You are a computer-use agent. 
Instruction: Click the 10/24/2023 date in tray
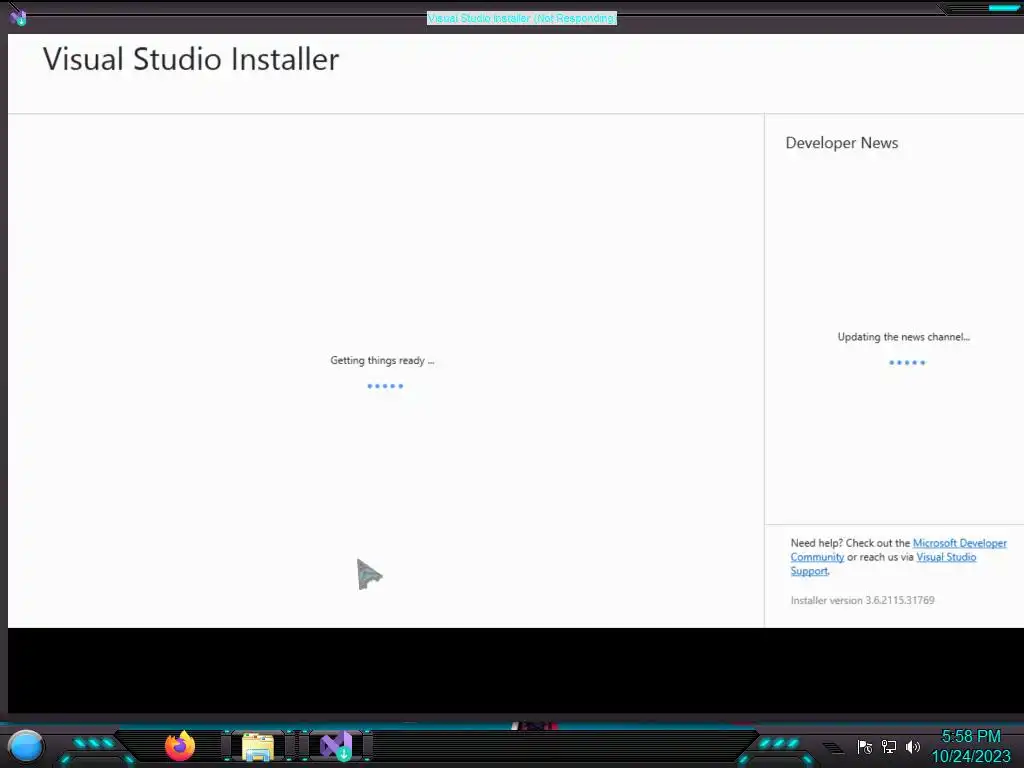[x=970, y=756]
